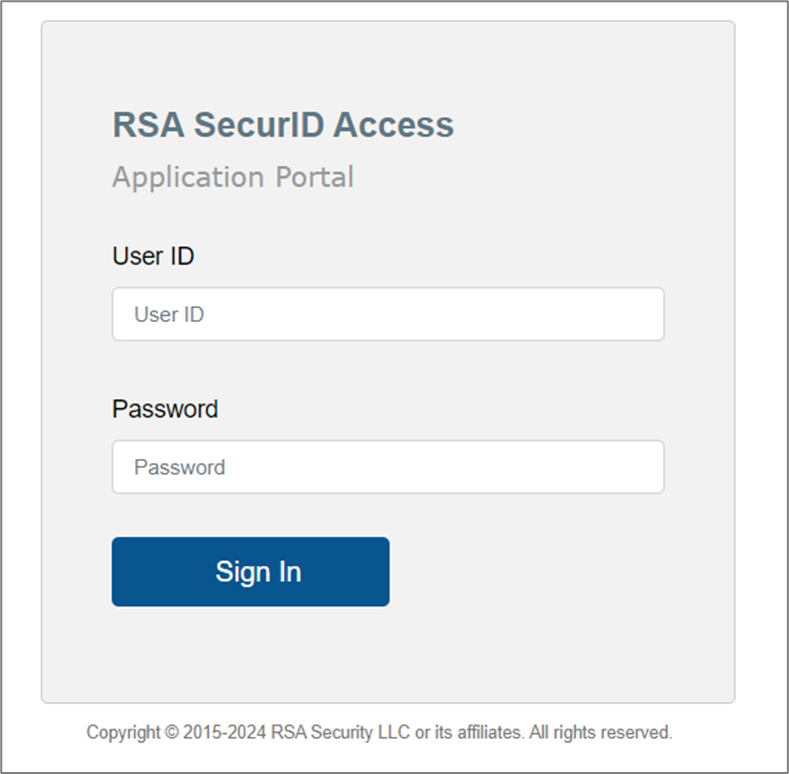Click the "User ID" label above the field
This screenshot has height=774, width=789.
point(153,256)
